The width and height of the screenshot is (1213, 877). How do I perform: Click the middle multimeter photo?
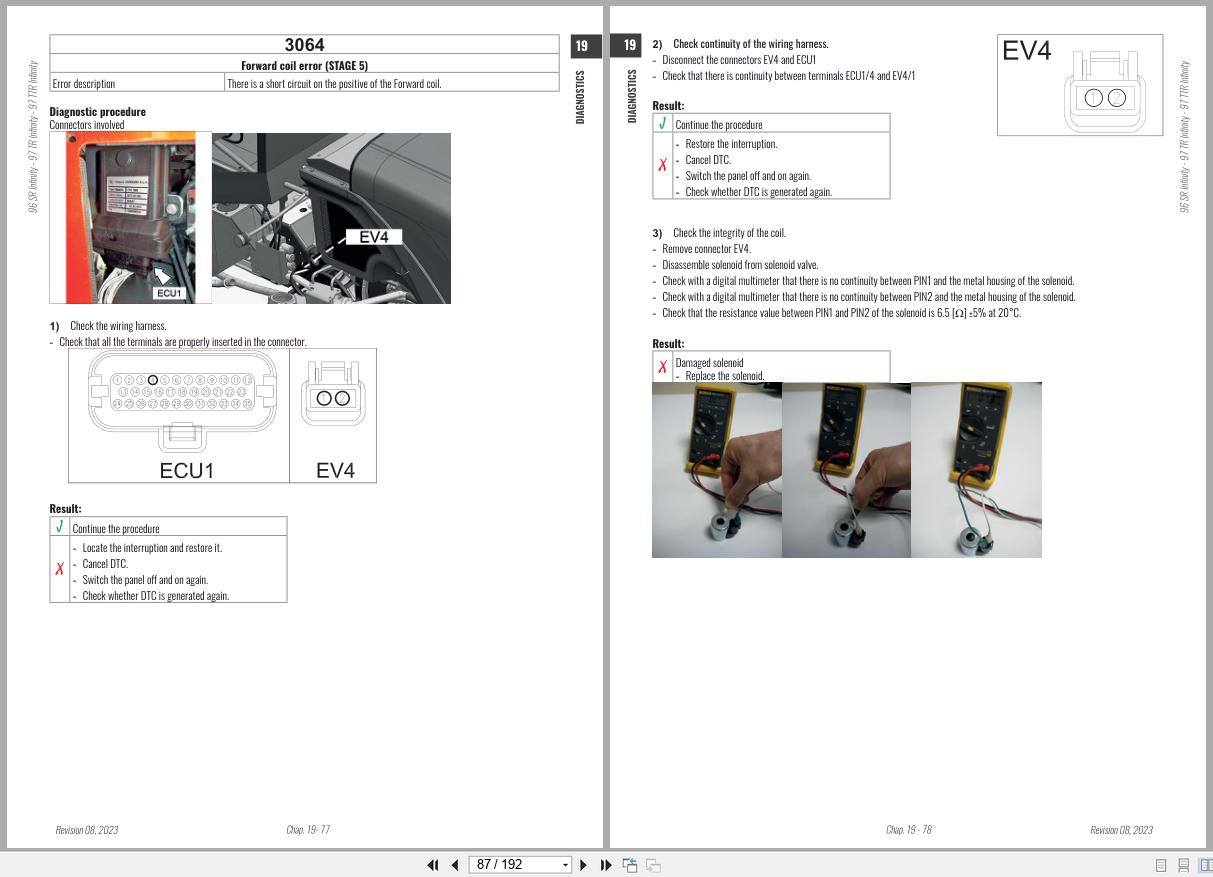pyautogui.click(x=847, y=469)
